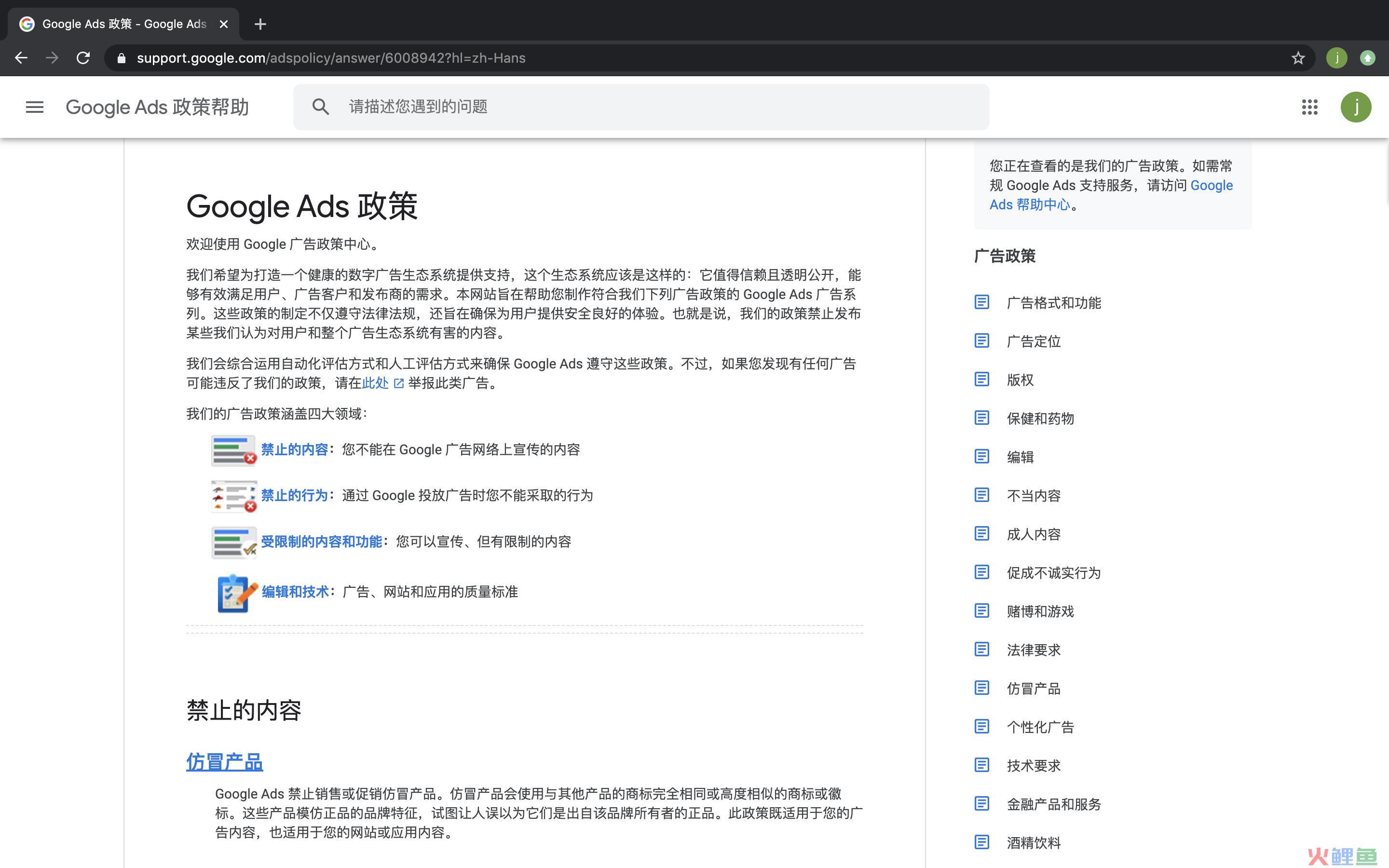This screenshot has width=1389, height=868.
Task: Click the document icon beside 法律要求
Action: coord(981,649)
